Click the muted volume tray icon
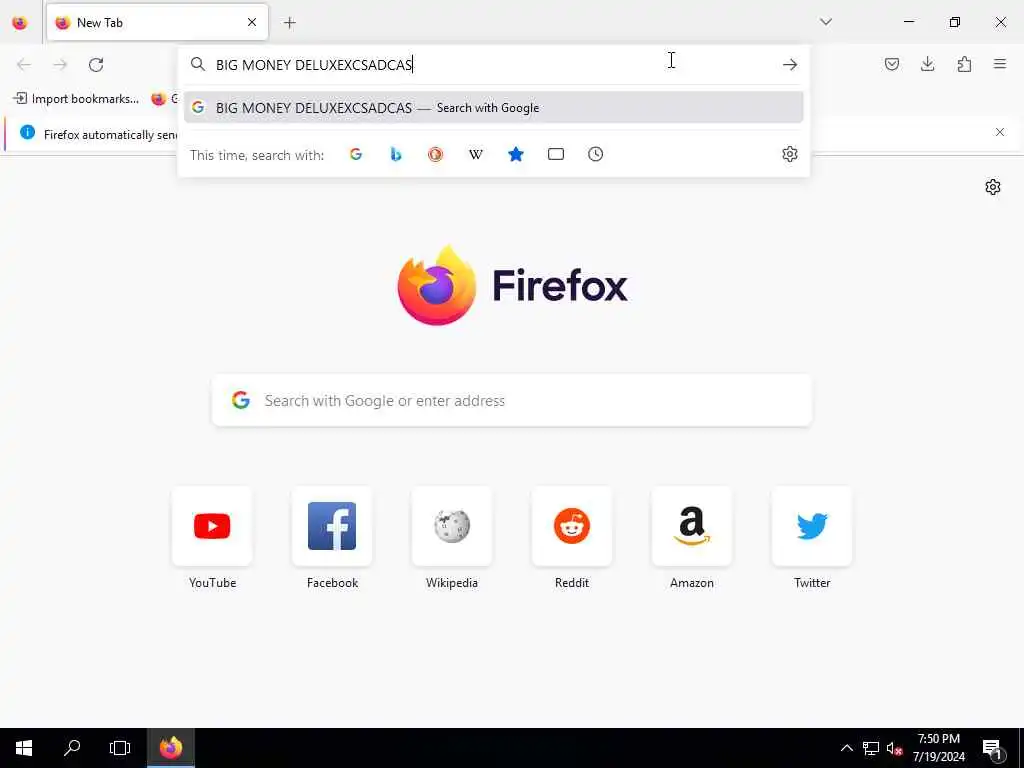 (x=894, y=748)
